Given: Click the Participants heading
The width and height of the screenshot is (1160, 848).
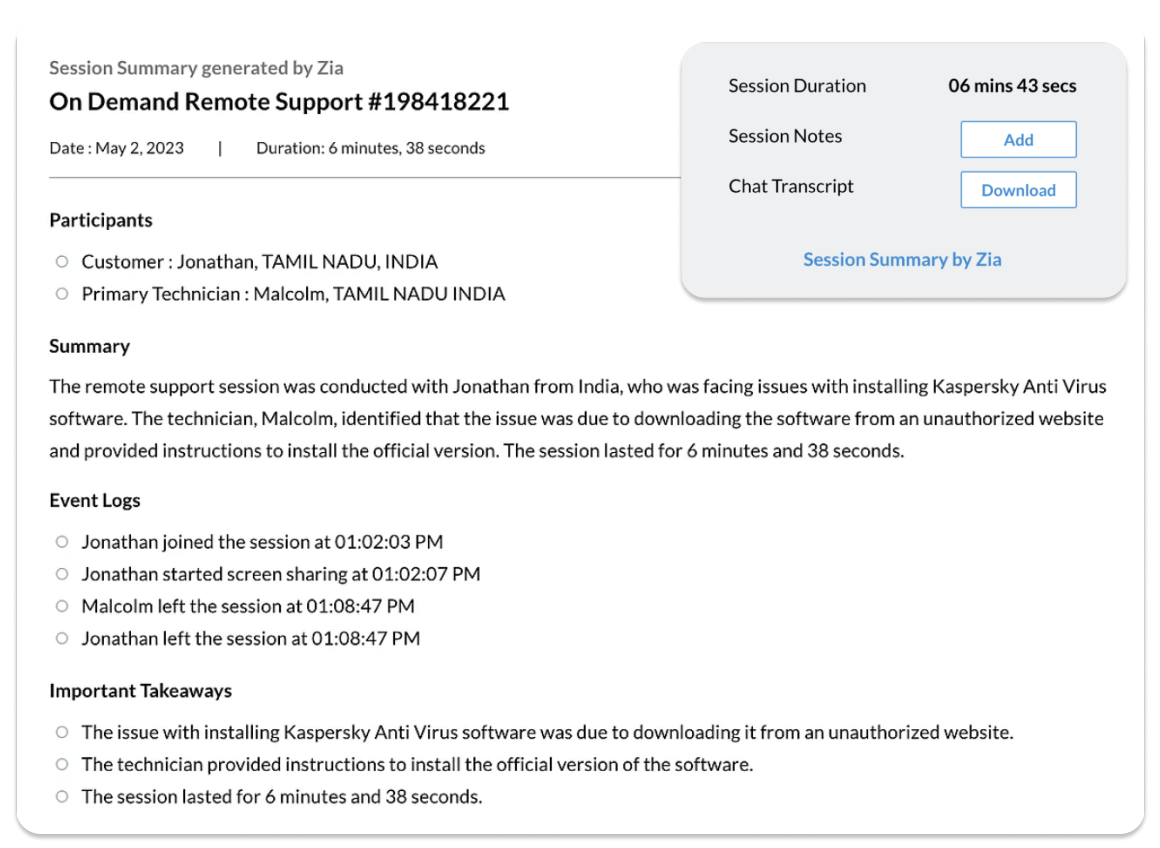Looking at the screenshot, I should (101, 220).
